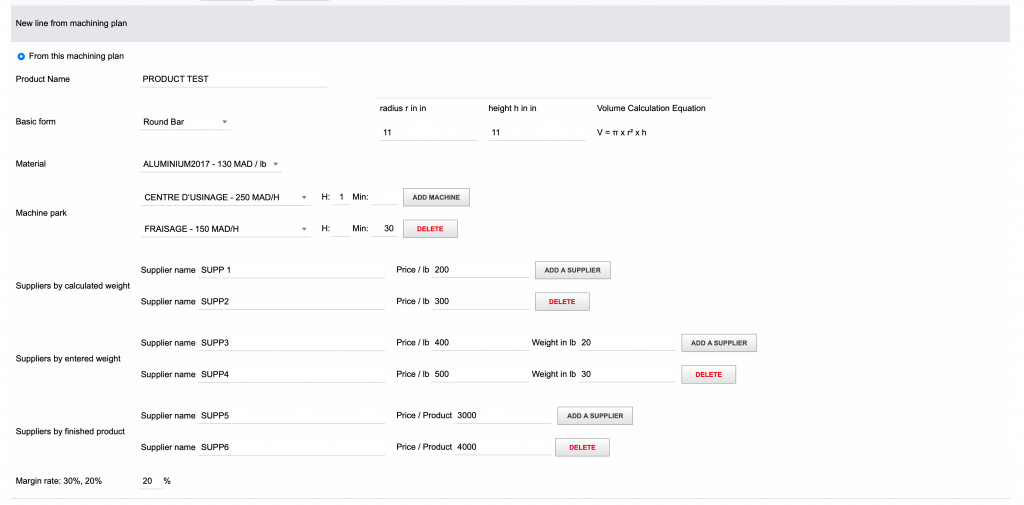This screenshot has width=1024, height=505.
Task: Edit the FRAISAGE minutes field
Action: pos(383,229)
